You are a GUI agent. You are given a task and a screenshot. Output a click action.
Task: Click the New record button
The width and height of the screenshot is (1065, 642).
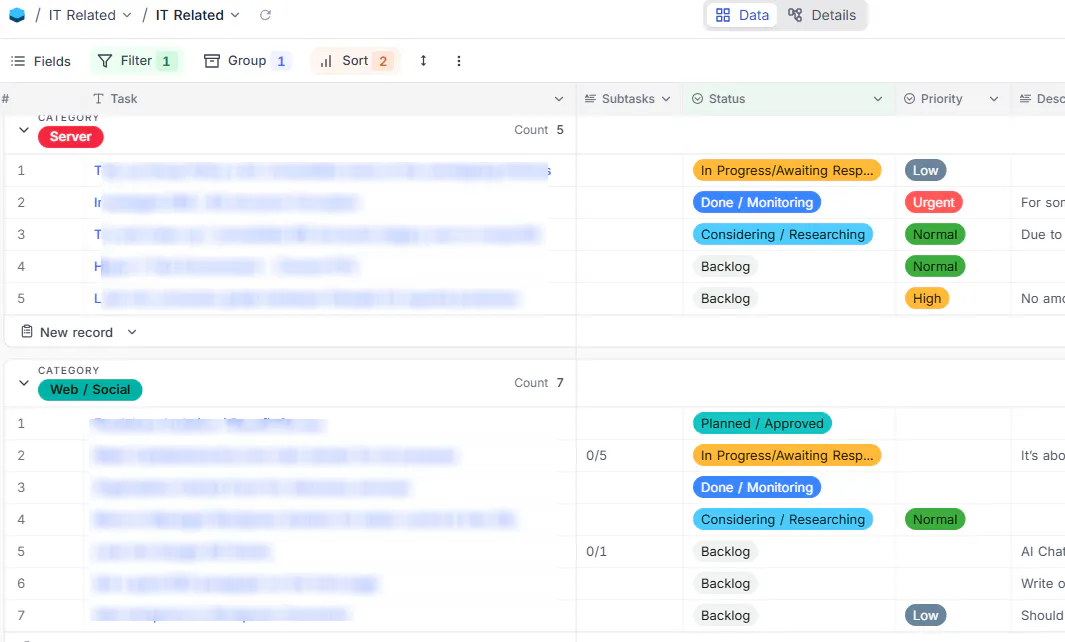tap(76, 332)
